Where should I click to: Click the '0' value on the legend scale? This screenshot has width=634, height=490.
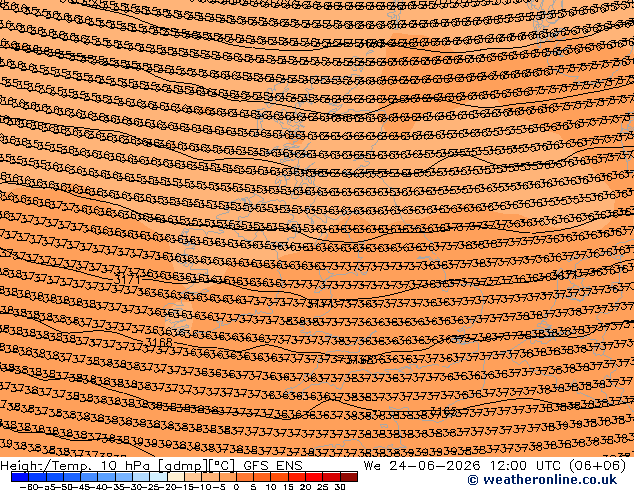coord(237,486)
